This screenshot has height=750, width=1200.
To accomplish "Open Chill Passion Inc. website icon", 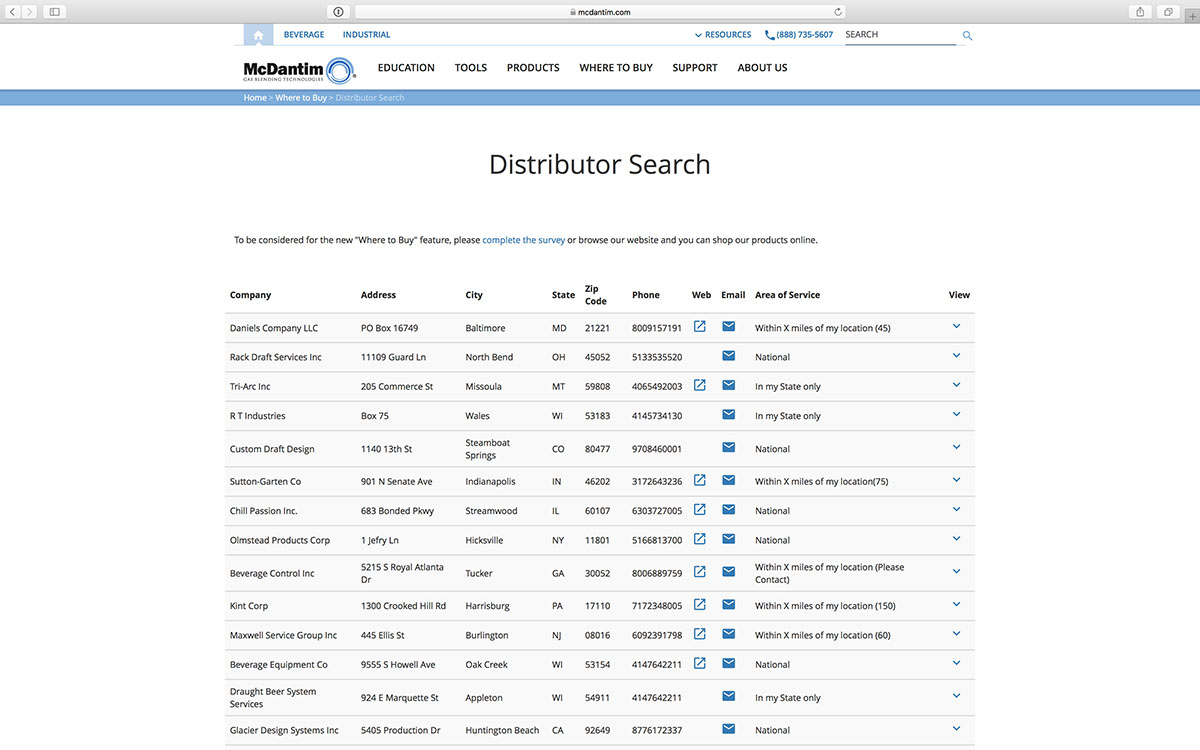I will click(700, 509).
